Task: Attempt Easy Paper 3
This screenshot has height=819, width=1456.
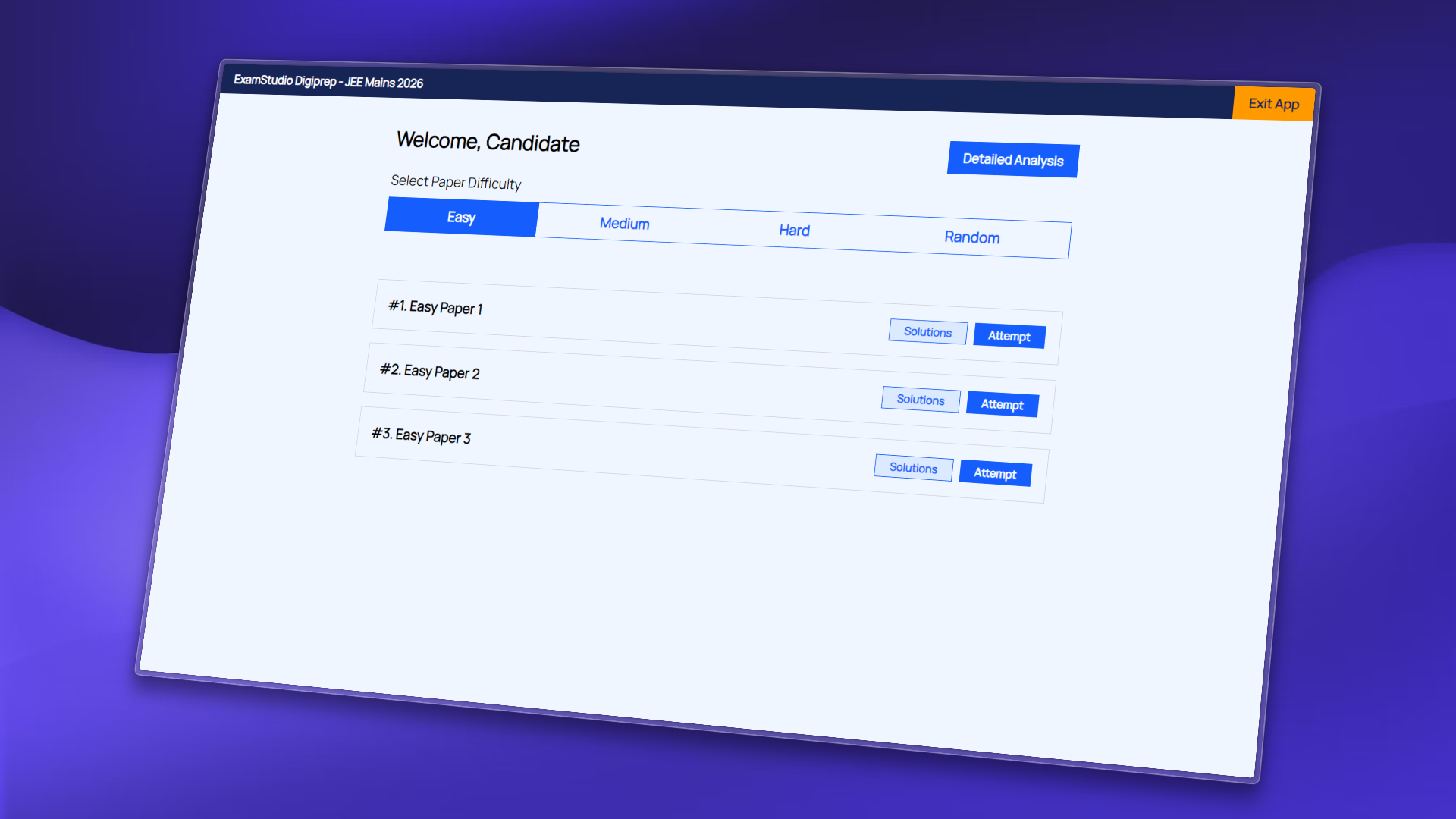Action: pos(995,473)
